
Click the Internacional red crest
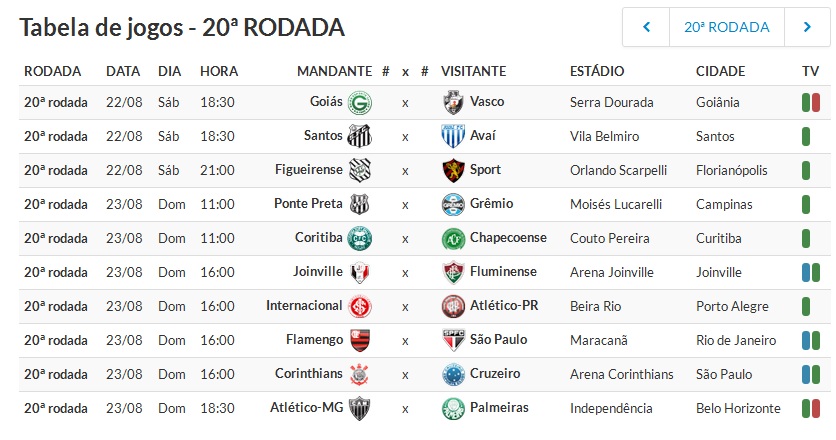pyautogui.click(x=359, y=307)
